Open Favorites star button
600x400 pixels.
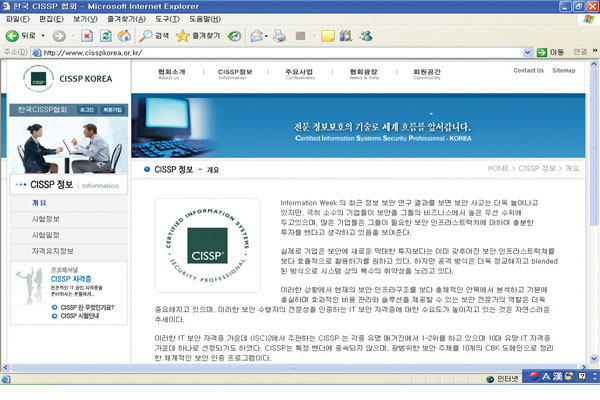pyautogui.click(x=198, y=36)
